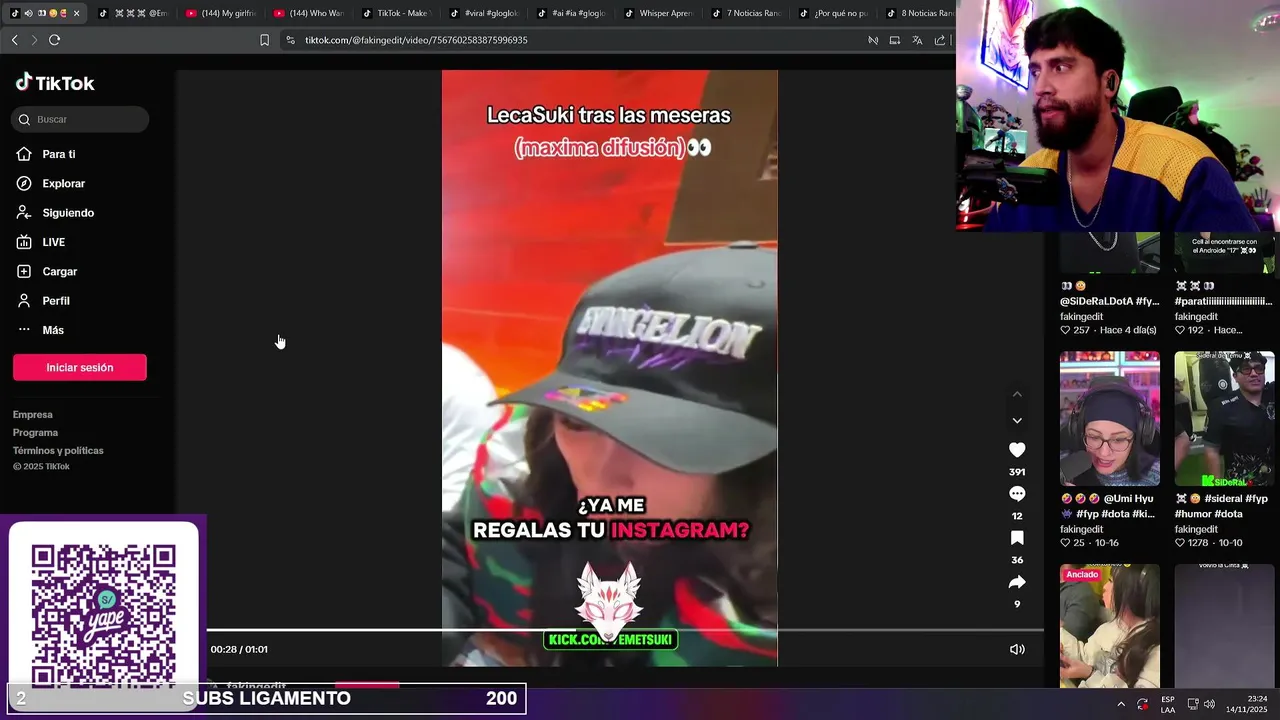The height and width of the screenshot is (720, 1280).
Task: Click the search magnifier icon
Action: click(24, 119)
